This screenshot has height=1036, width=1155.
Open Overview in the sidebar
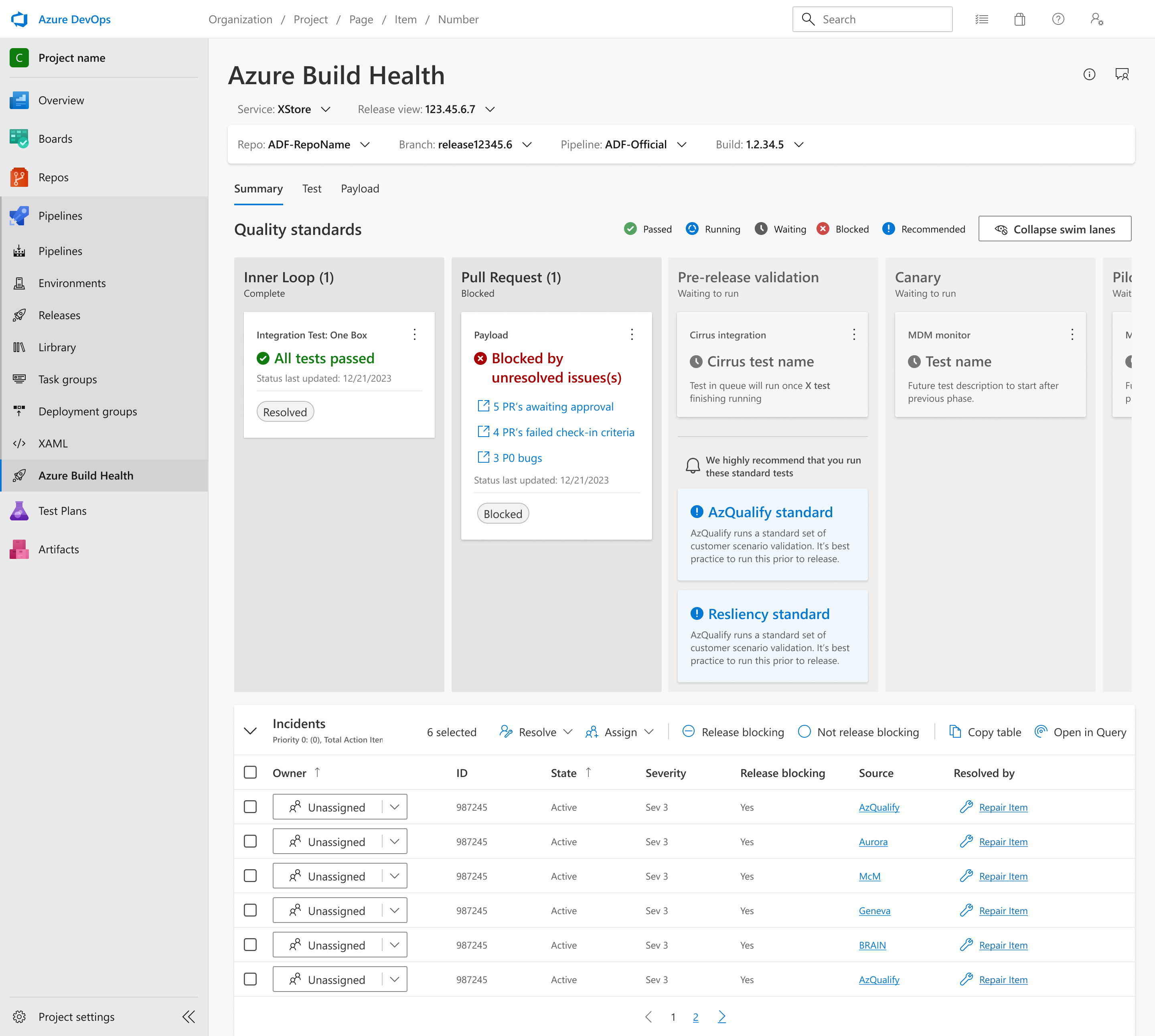click(x=104, y=100)
